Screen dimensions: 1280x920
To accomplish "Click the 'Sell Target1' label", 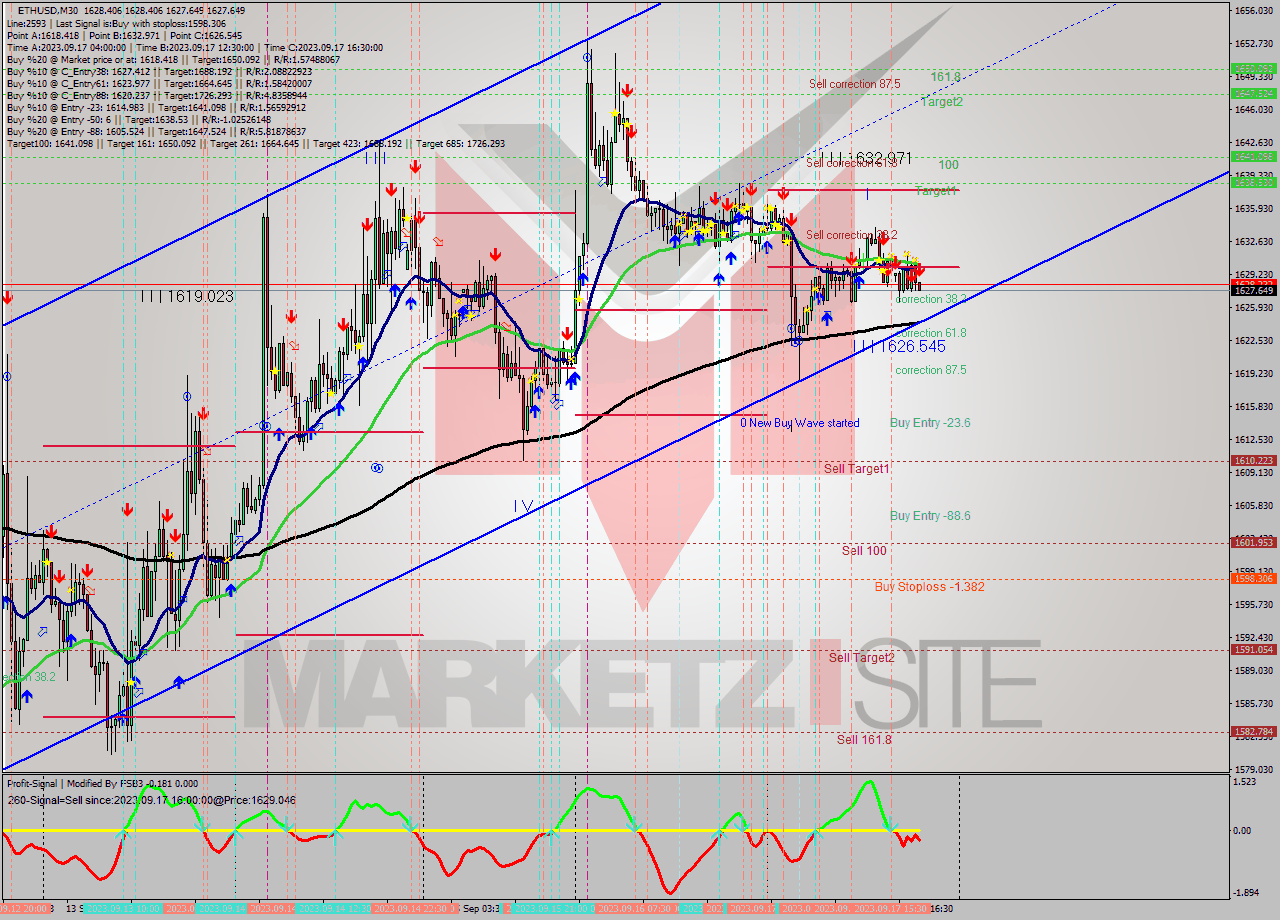I will 856,468.
